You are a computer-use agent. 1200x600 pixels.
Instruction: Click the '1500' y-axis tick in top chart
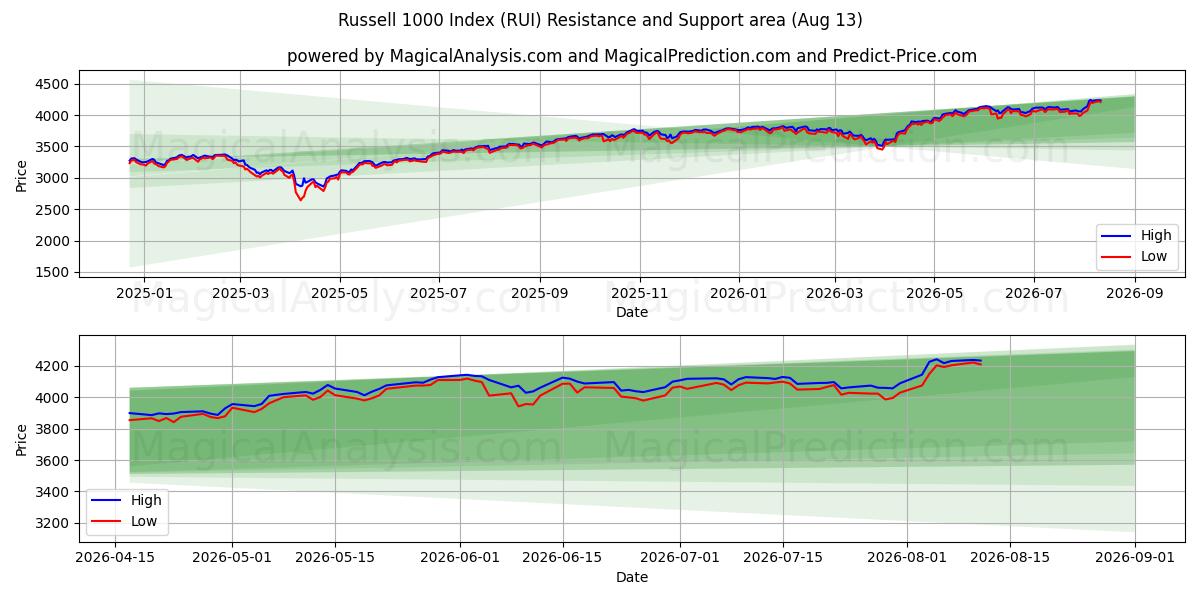tap(52, 272)
